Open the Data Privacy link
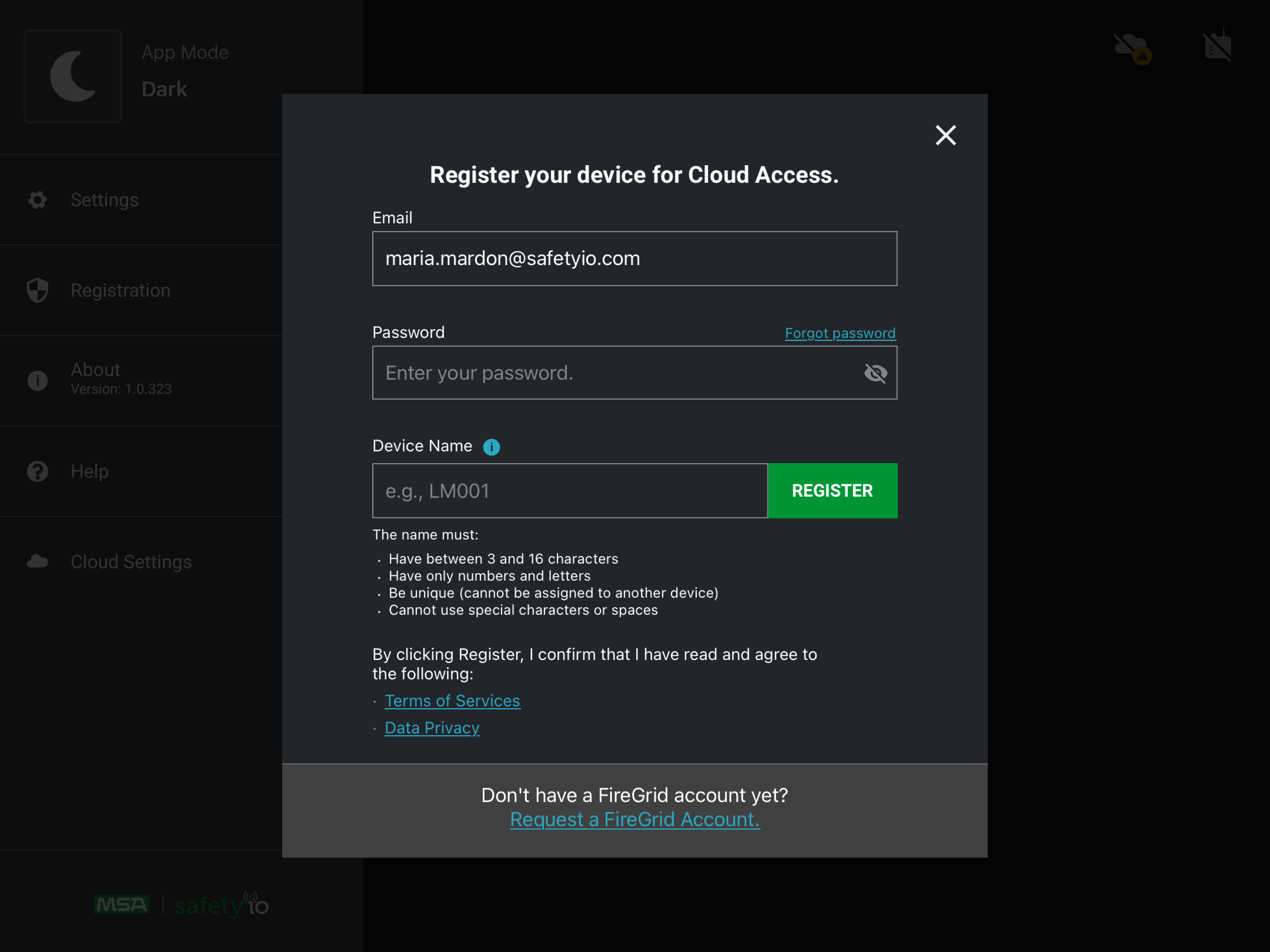 click(432, 728)
